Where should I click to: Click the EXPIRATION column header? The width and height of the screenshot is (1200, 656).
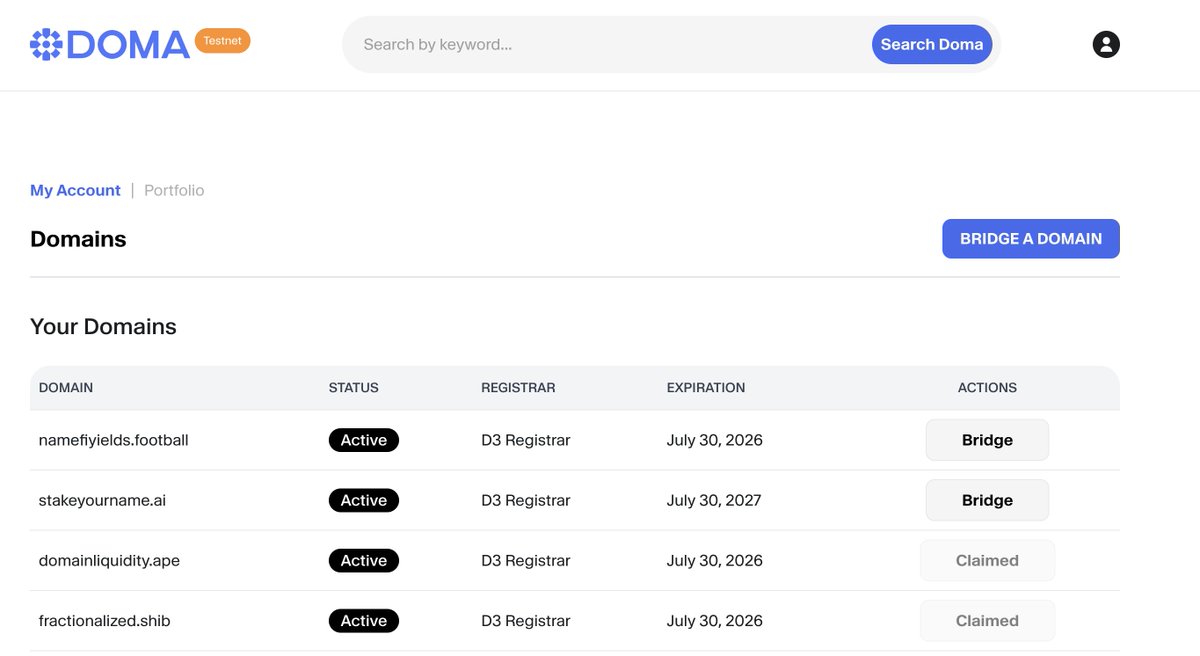click(x=705, y=387)
